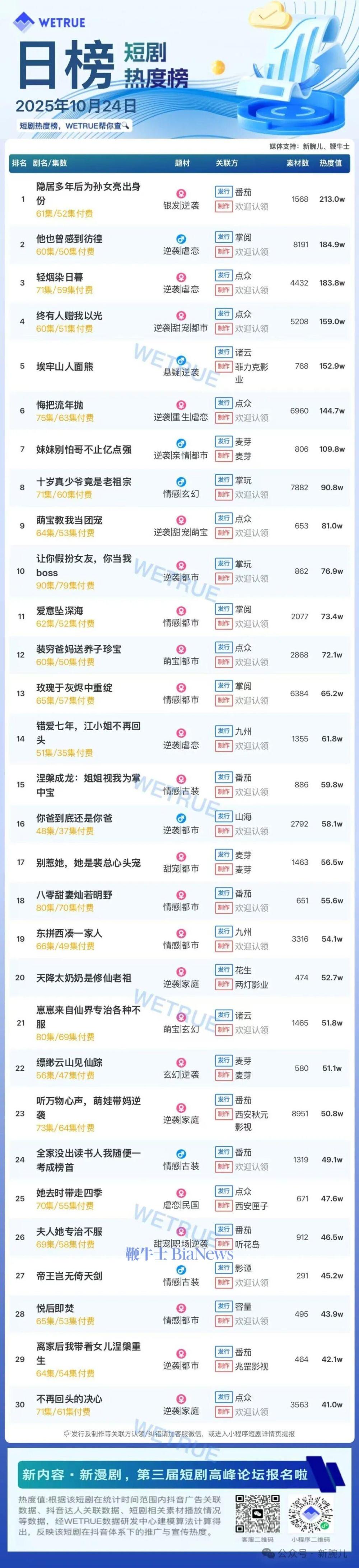Click the female icon for 隐居多年后为孙女亮出身份
The height and width of the screenshot is (1568, 359).
[181, 194]
